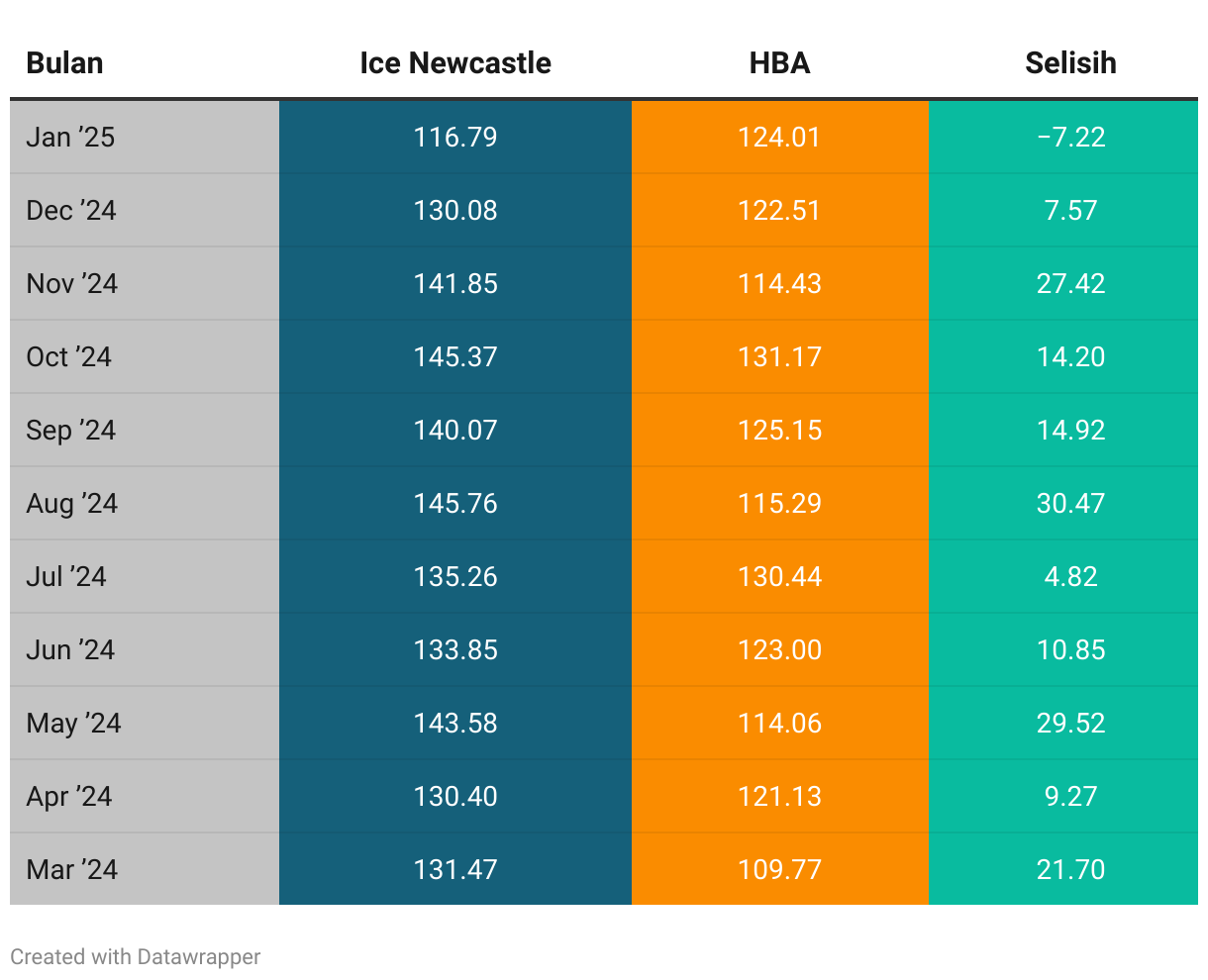This screenshot has width=1208, height=980.
Task: Click the Ice Newcastle value 116.79
Action: pyautogui.click(x=455, y=137)
